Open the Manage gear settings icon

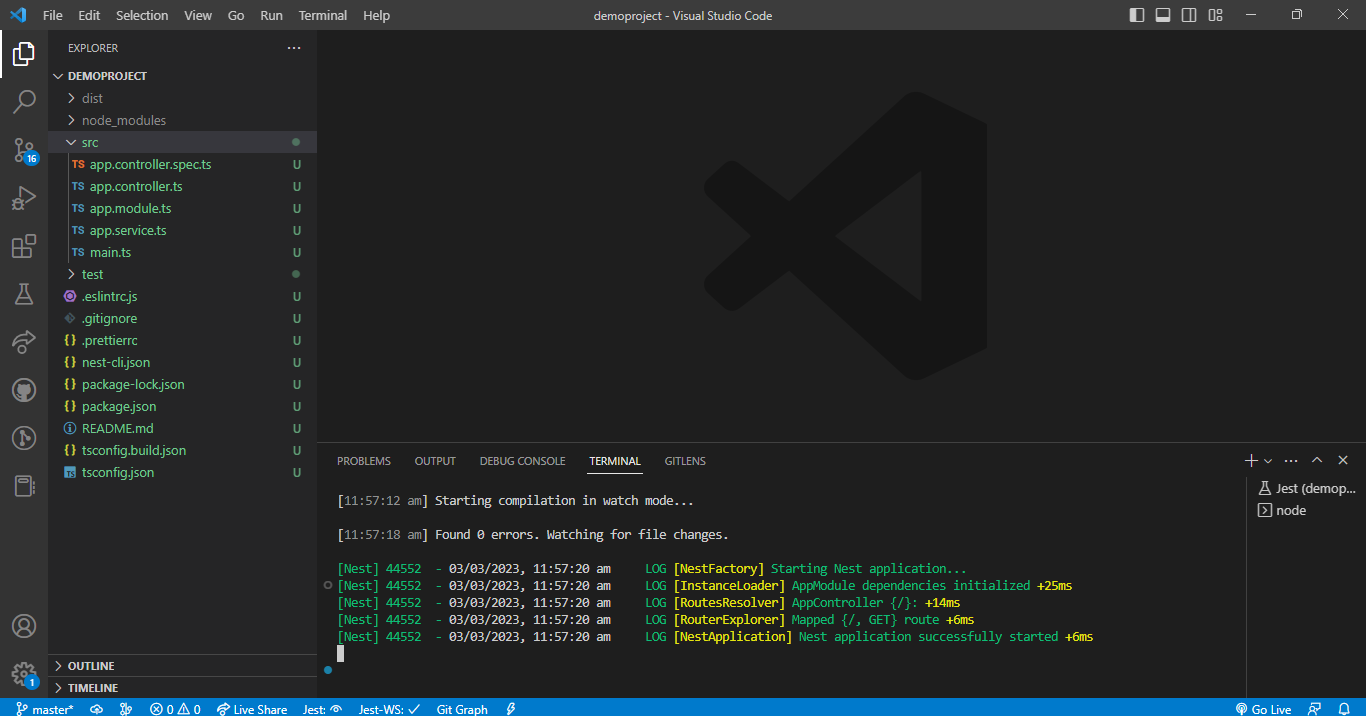tap(24, 673)
